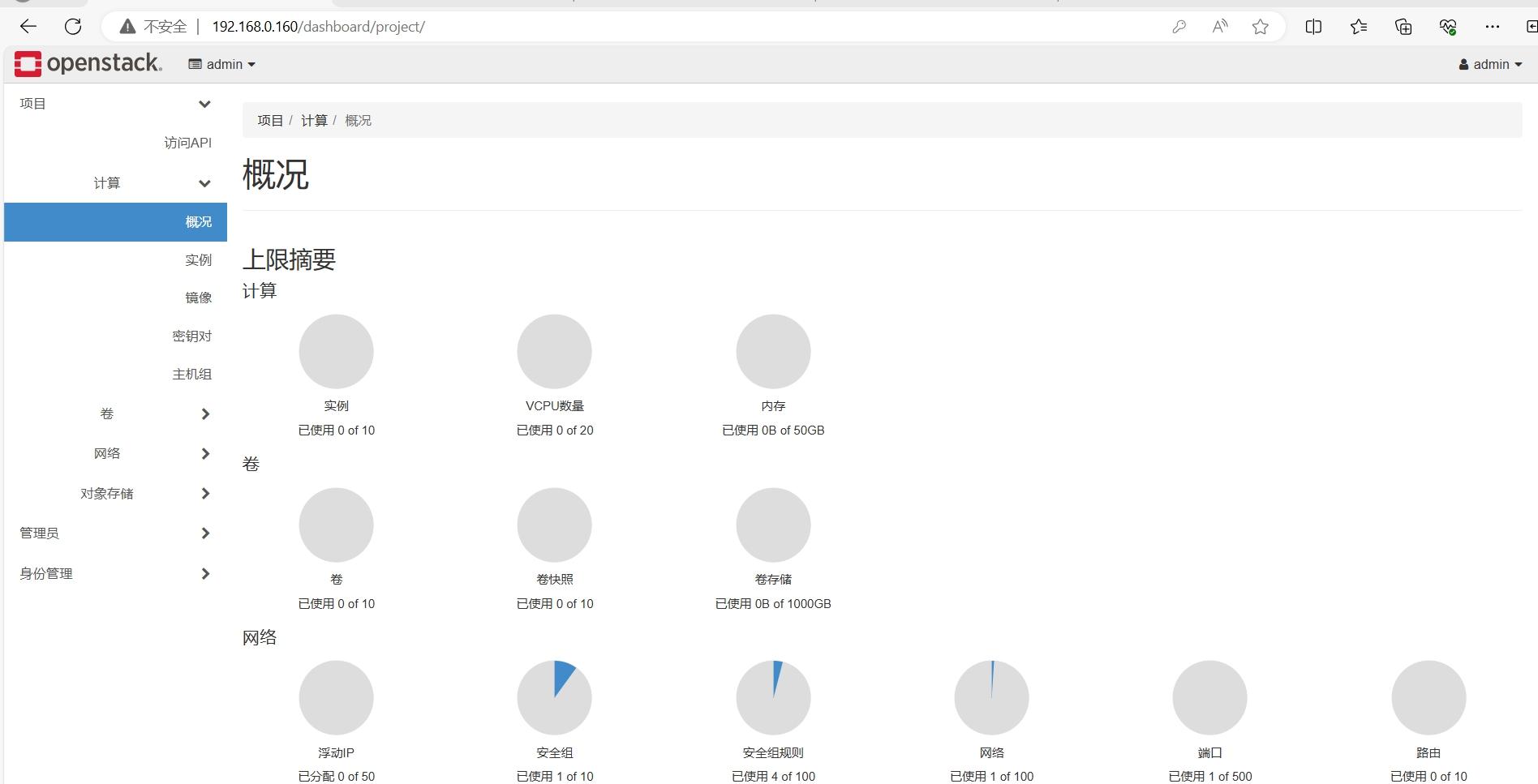
Task: Click the not-secure warning triangle icon
Action: 127,27
